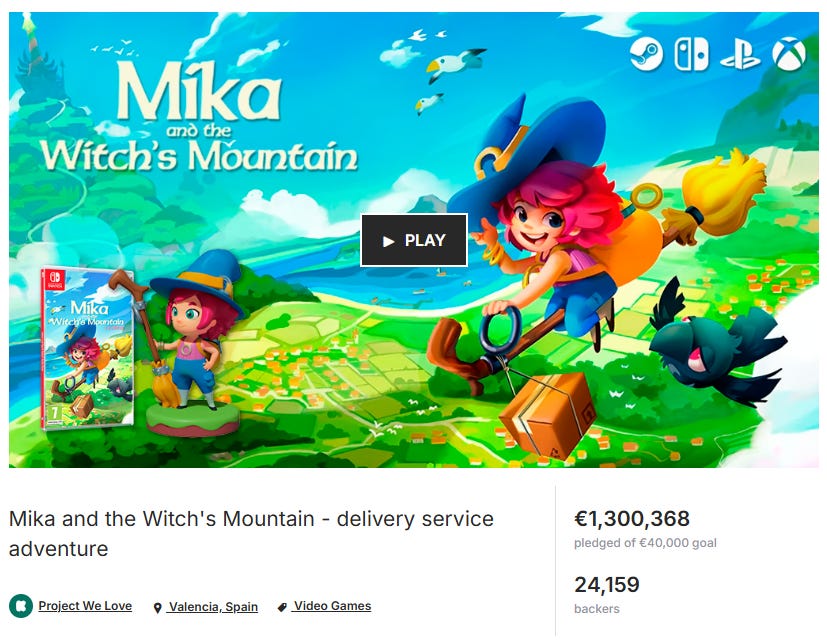Screen dimensions: 827x643
Task: Open the Video Games category link
Action: (332, 606)
